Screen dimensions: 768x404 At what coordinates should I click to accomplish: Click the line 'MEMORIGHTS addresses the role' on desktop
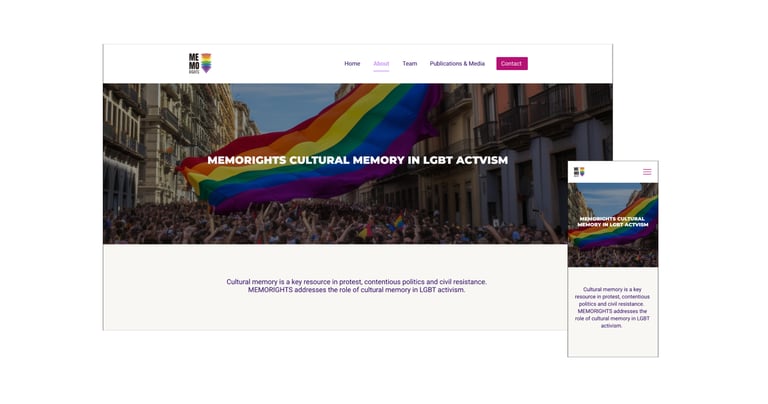(357, 289)
